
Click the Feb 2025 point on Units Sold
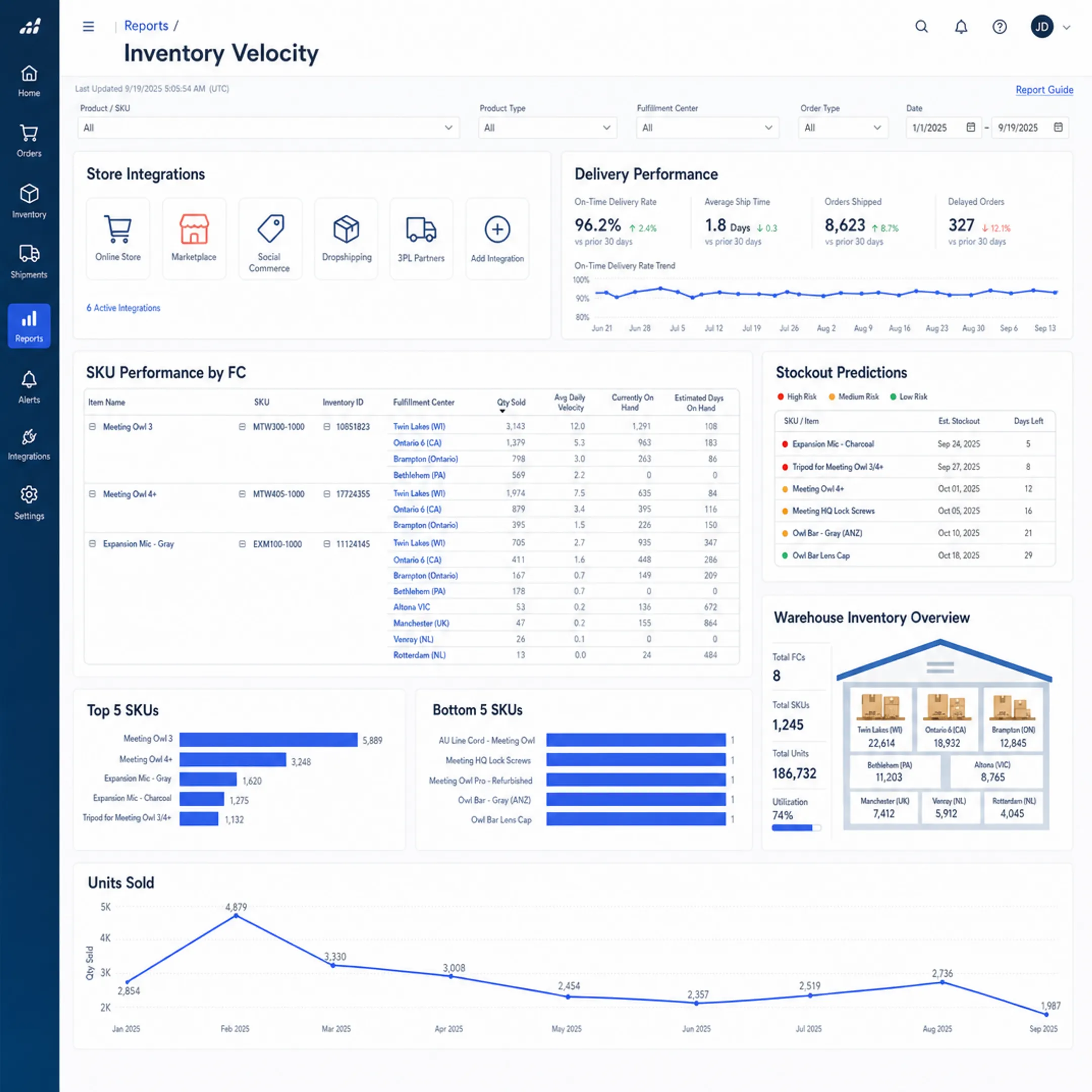pyautogui.click(x=236, y=916)
